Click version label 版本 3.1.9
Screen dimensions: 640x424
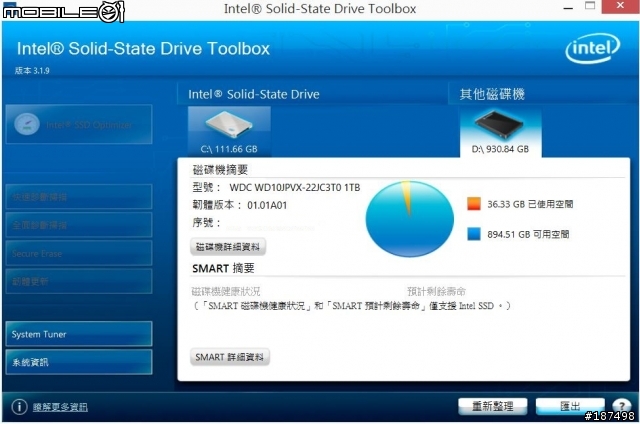pyautogui.click(x=32, y=71)
